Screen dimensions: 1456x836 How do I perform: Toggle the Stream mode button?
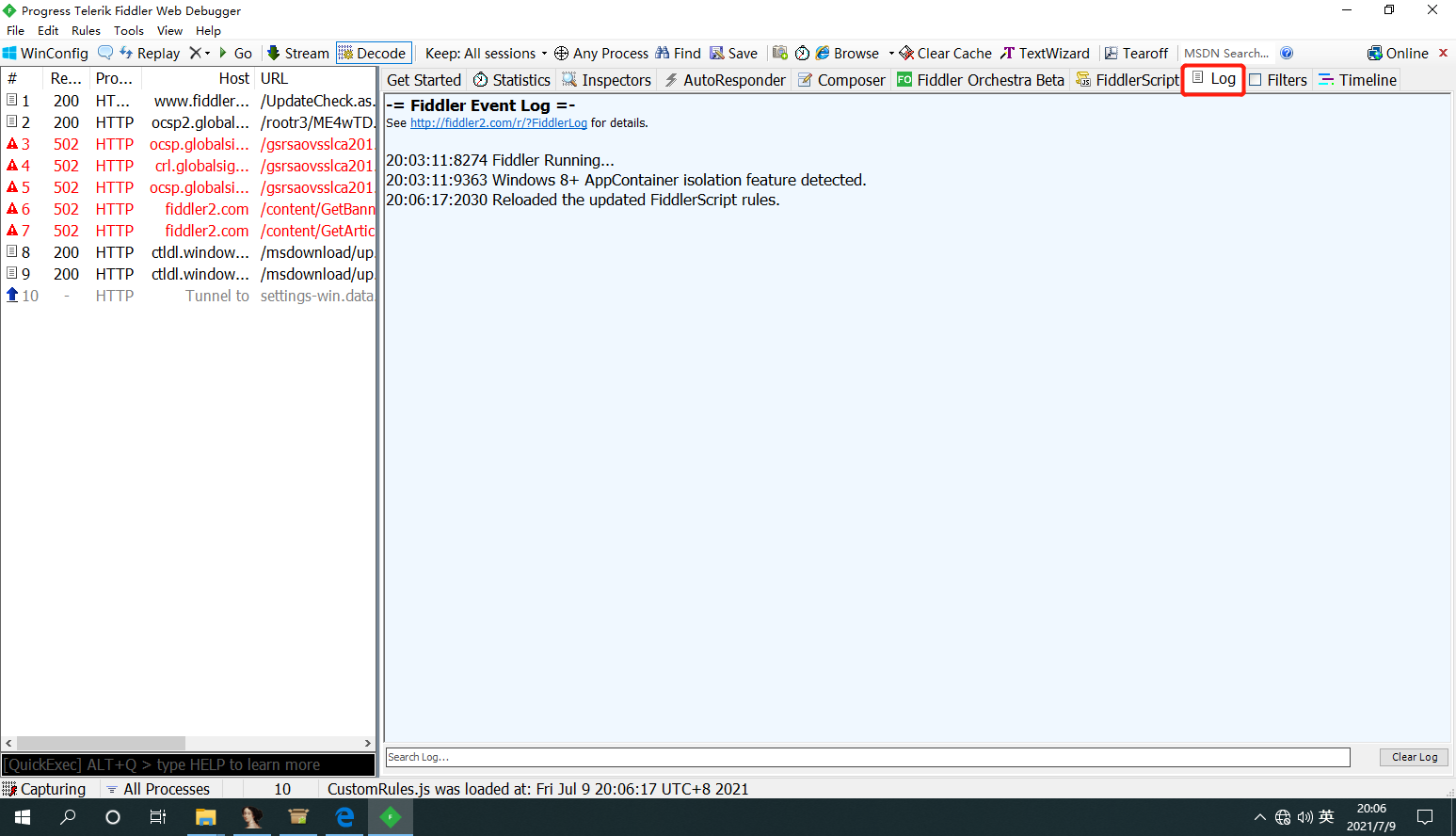click(x=297, y=54)
